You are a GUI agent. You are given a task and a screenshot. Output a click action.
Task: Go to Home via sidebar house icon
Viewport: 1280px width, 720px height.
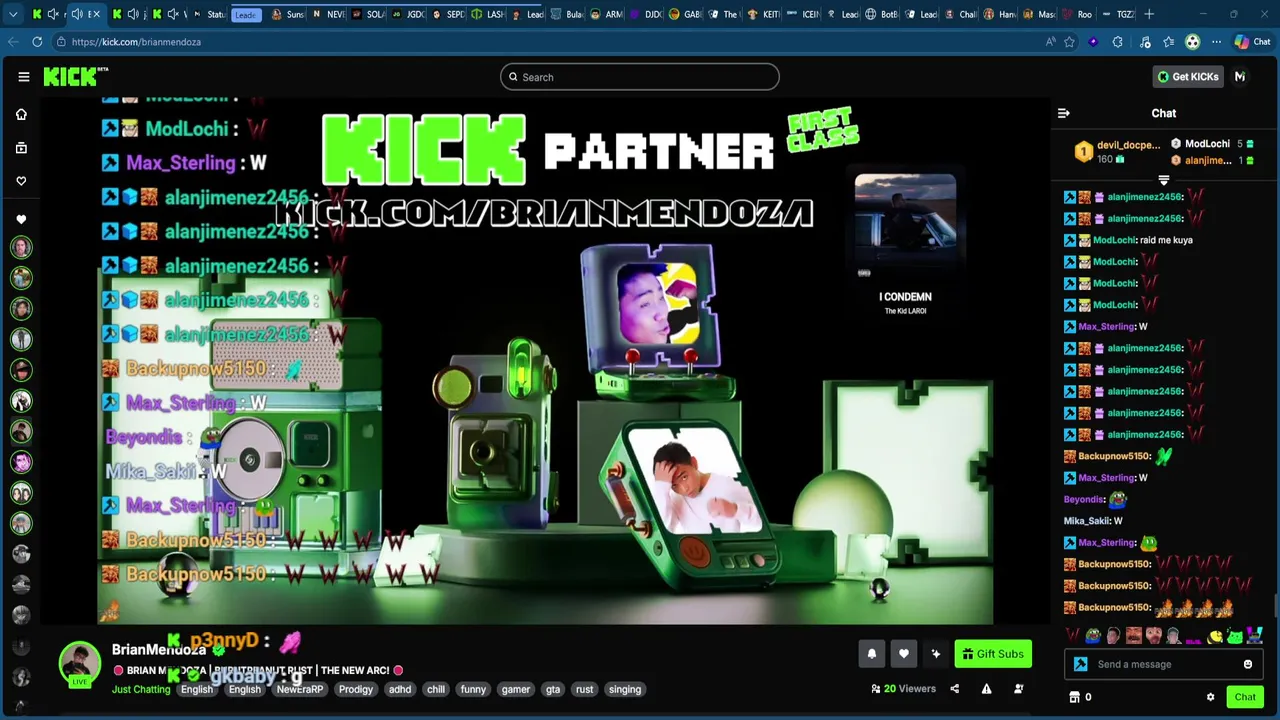[x=21, y=114]
